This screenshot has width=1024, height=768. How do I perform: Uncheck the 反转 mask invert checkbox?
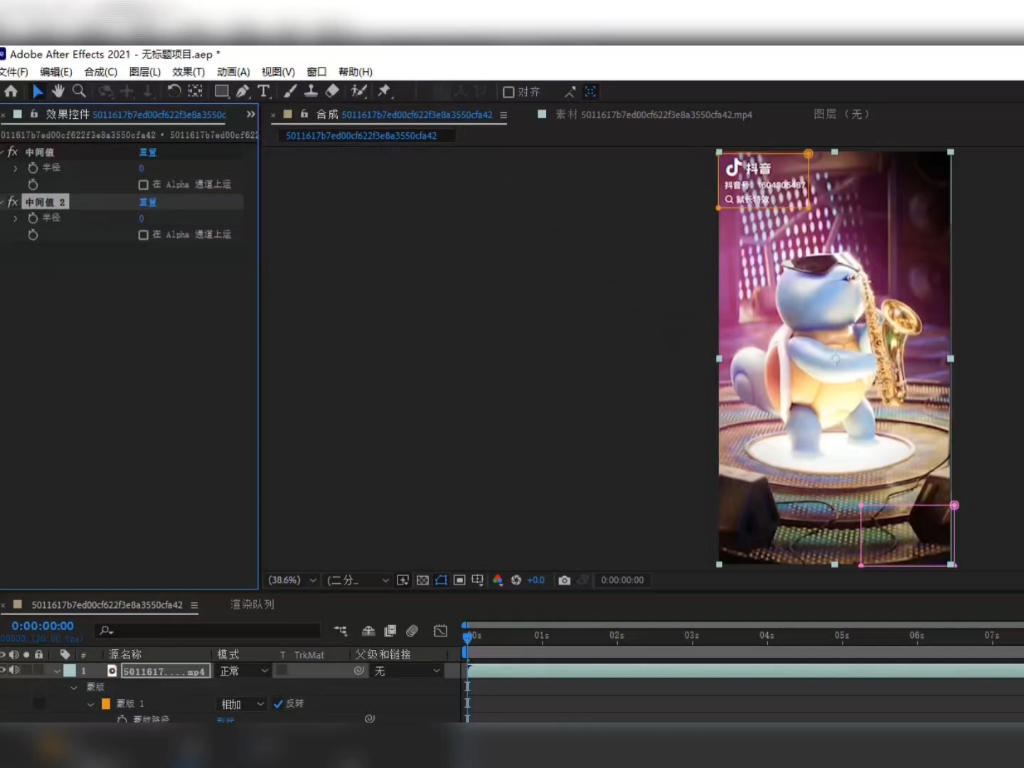click(278, 704)
